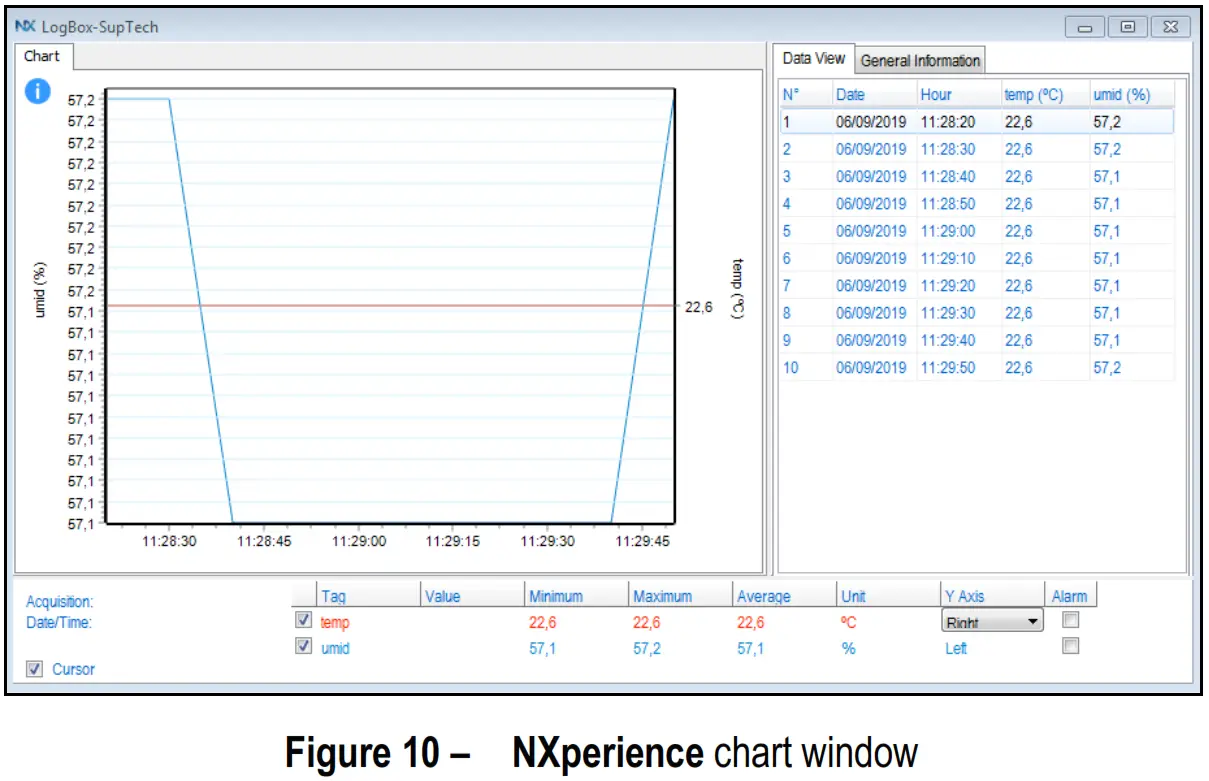Select data row with hour 11:29:10

click(976, 258)
